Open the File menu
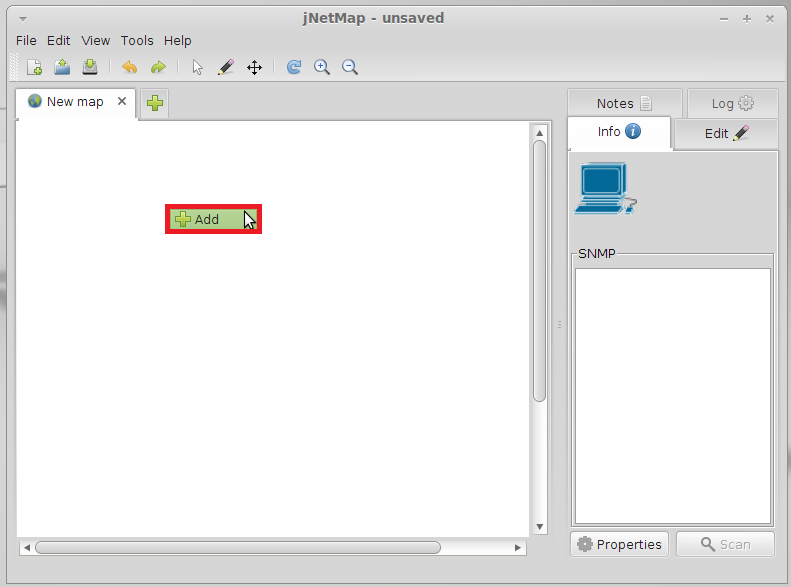The width and height of the screenshot is (791, 587). pos(26,40)
